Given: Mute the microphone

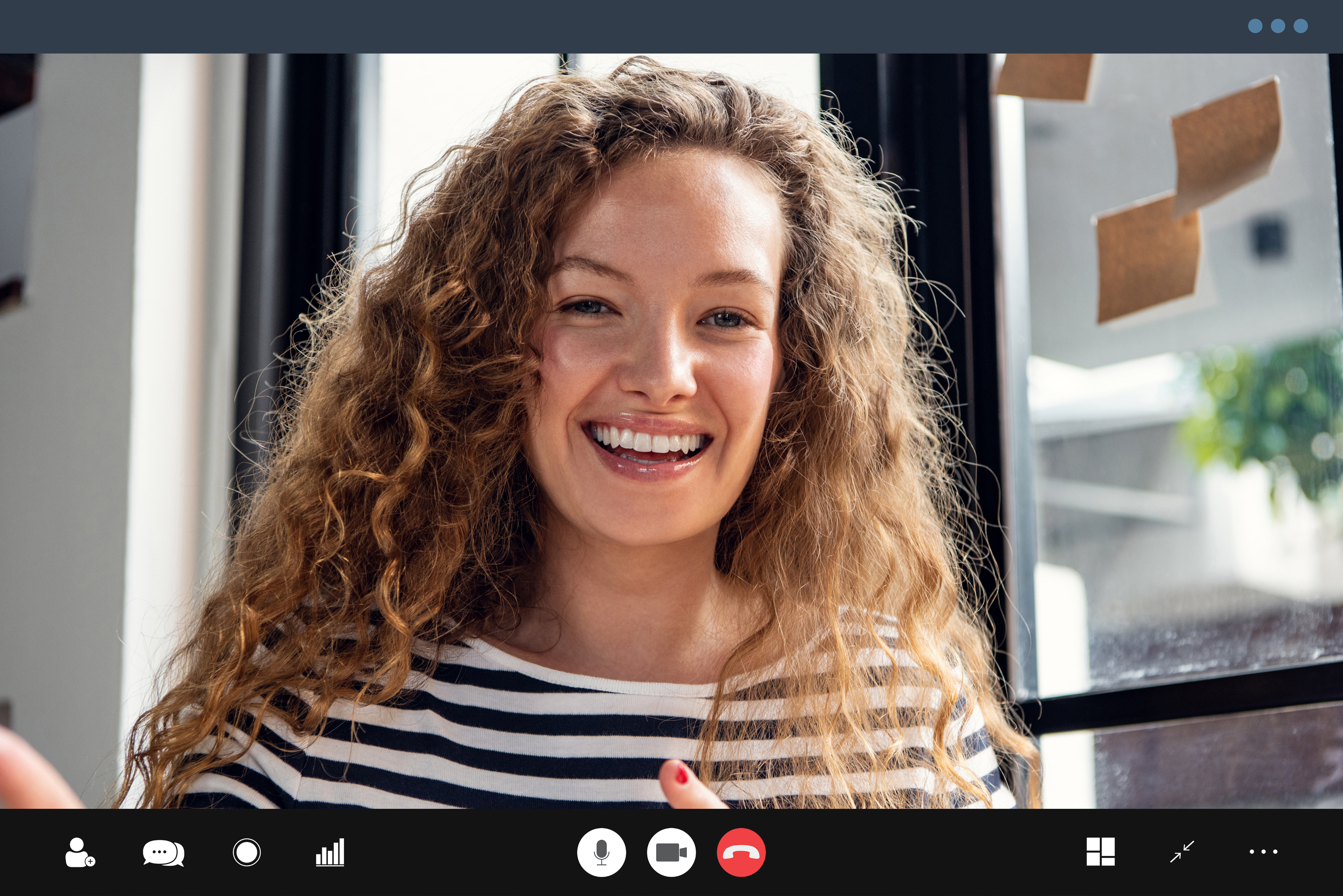Looking at the screenshot, I should [601, 852].
